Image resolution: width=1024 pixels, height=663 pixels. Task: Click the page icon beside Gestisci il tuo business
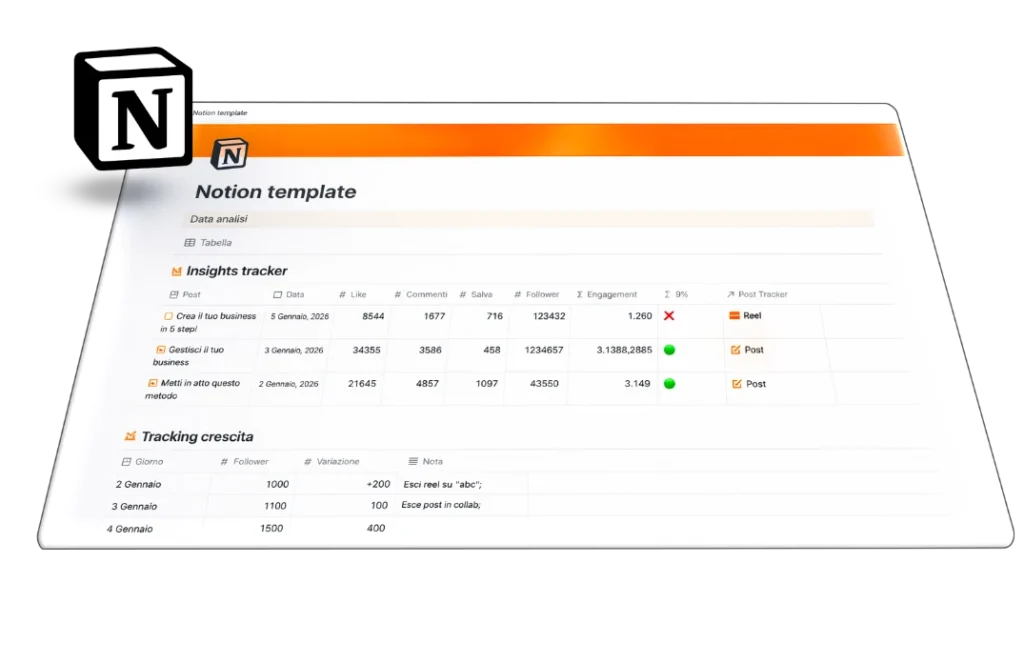pyautogui.click(x=160, y=350)
